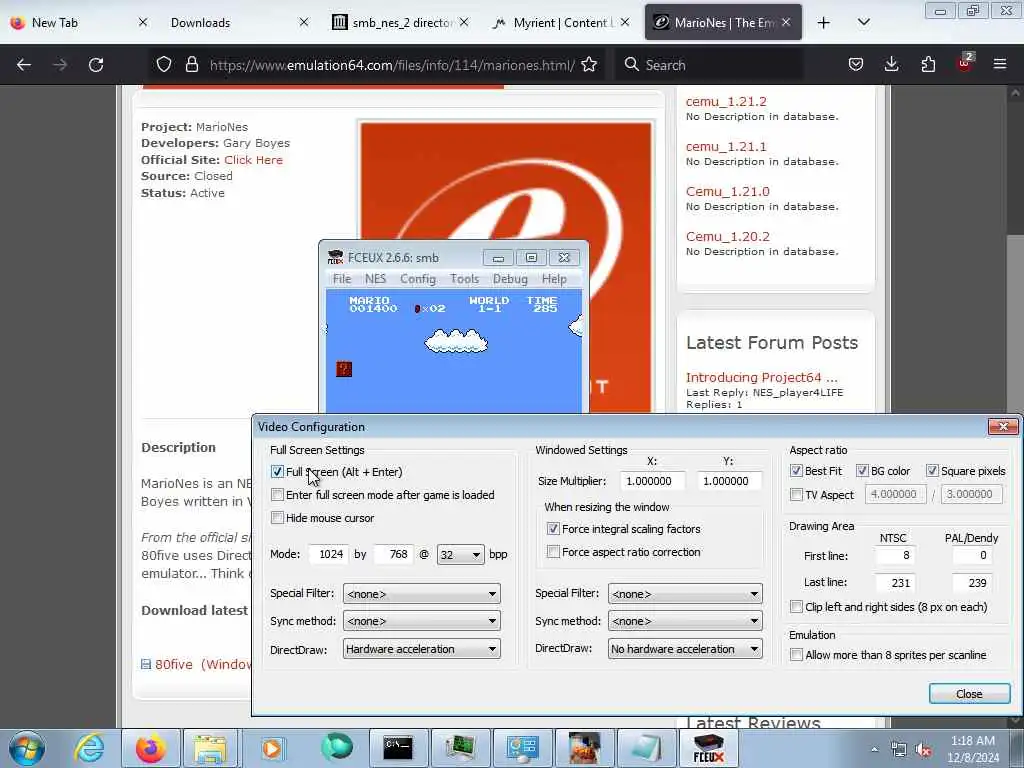Click the FCEUX window title icon
Screen dimensions: 1024x768
[335, 257]
